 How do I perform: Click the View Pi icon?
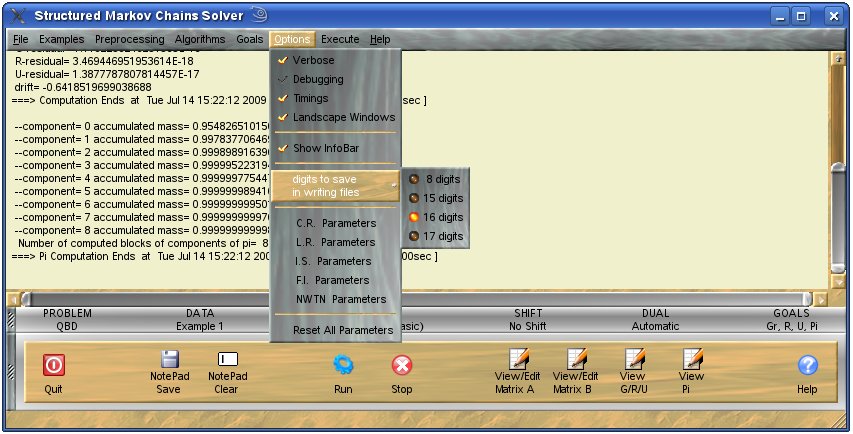tap(691, 359)
